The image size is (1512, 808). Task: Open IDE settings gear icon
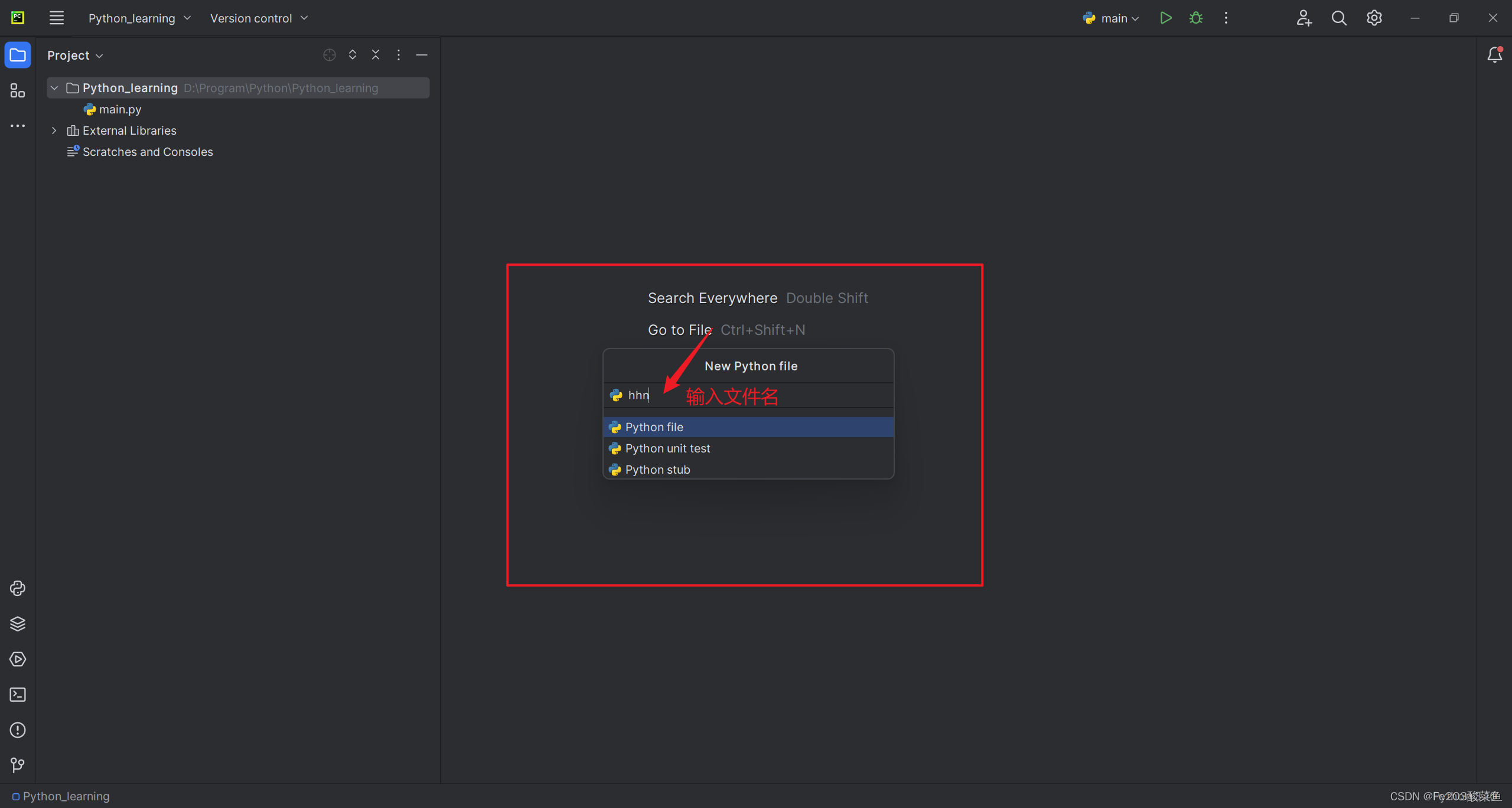pos(1374,18)
